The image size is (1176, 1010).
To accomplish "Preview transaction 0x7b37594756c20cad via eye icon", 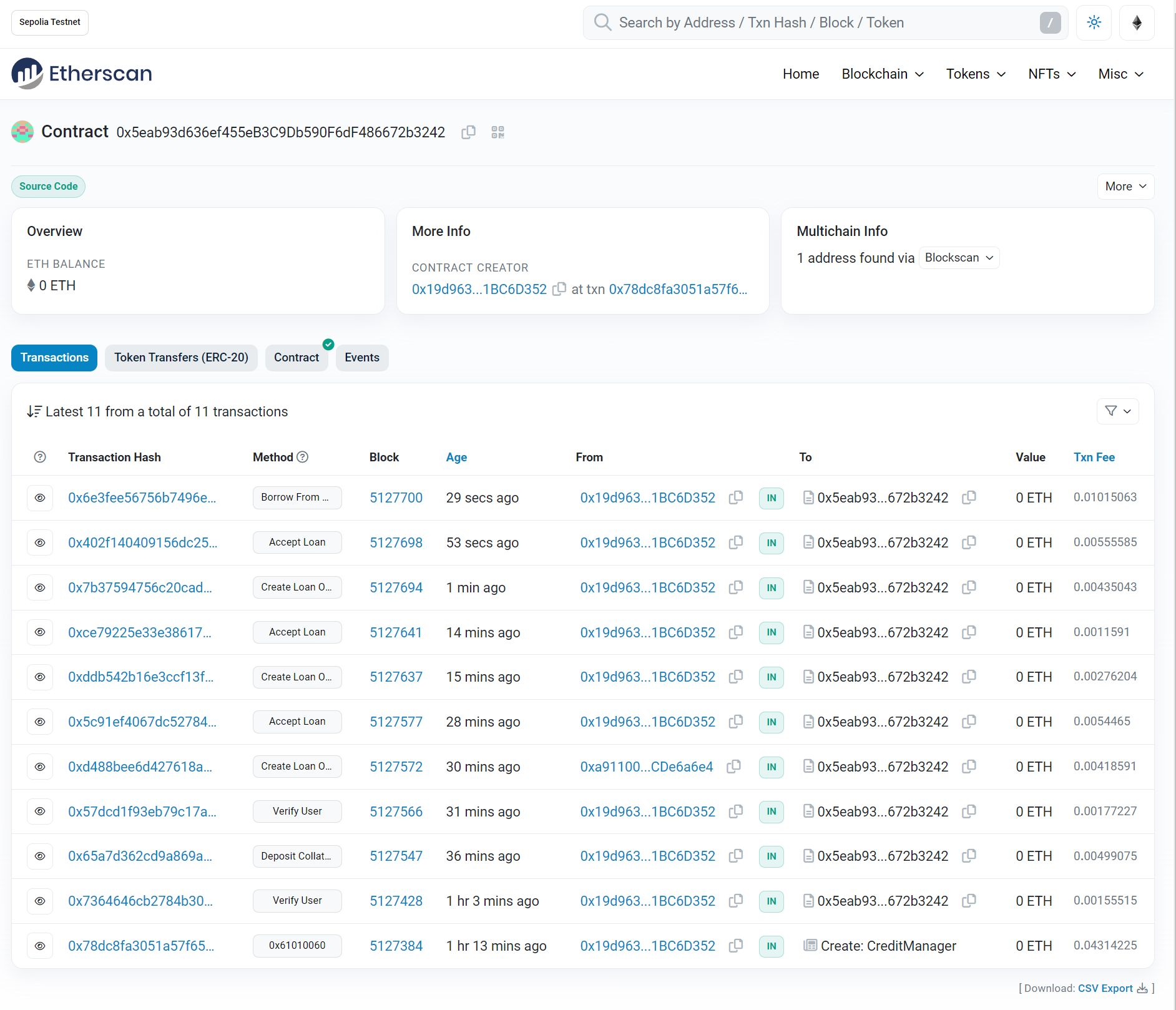I will click(x=40, y=587).
